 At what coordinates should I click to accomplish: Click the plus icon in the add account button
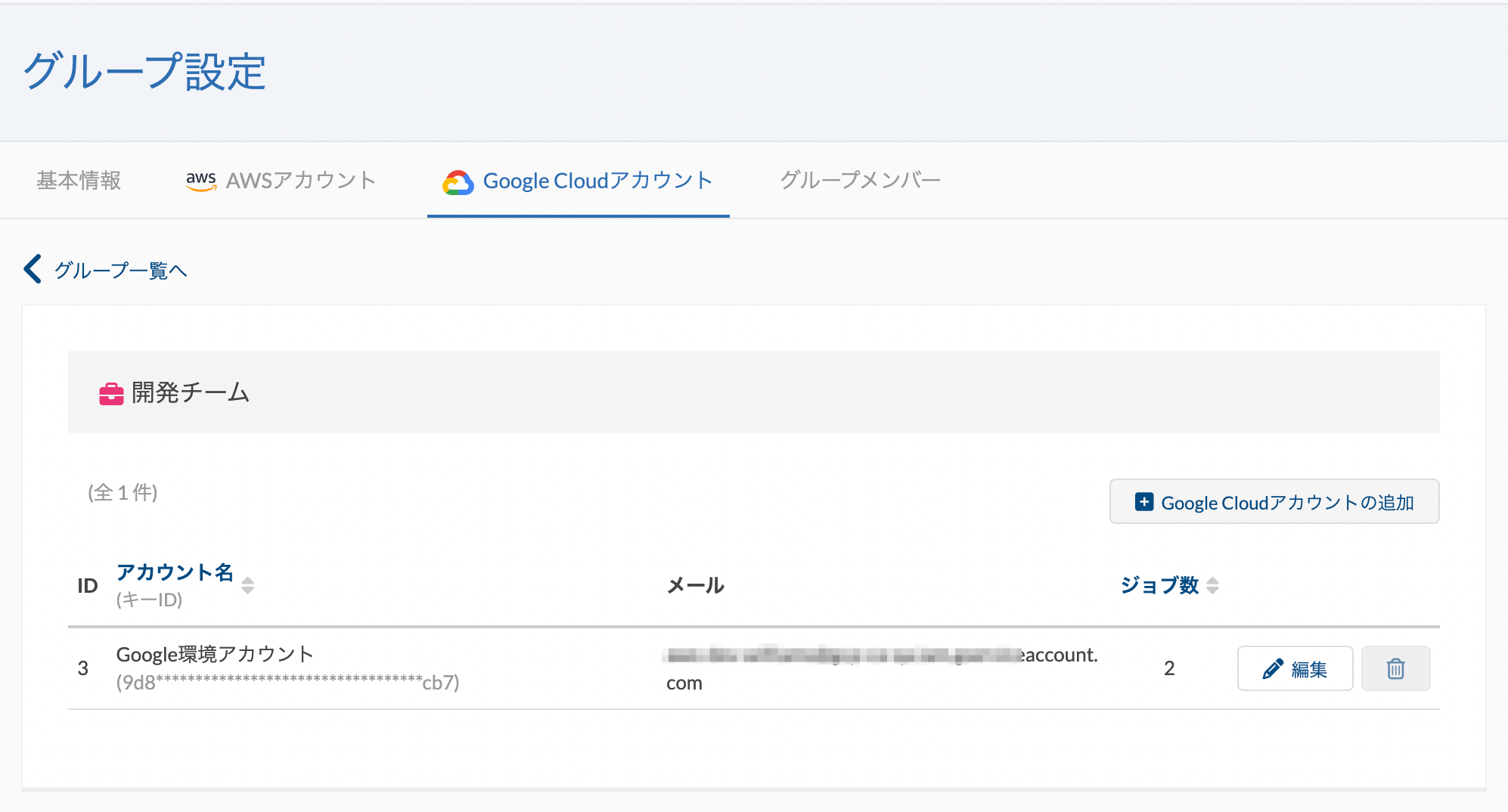pyautogui.click(x=1144, y=502)
